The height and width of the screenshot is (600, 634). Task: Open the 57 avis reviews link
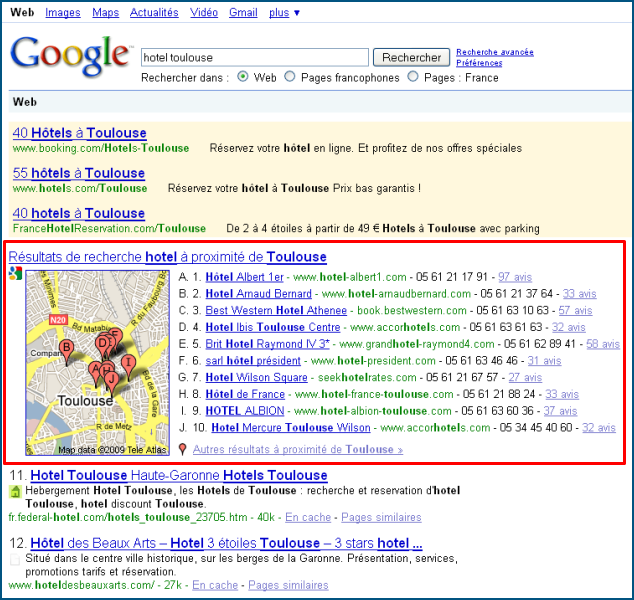(x=575, y=311)
